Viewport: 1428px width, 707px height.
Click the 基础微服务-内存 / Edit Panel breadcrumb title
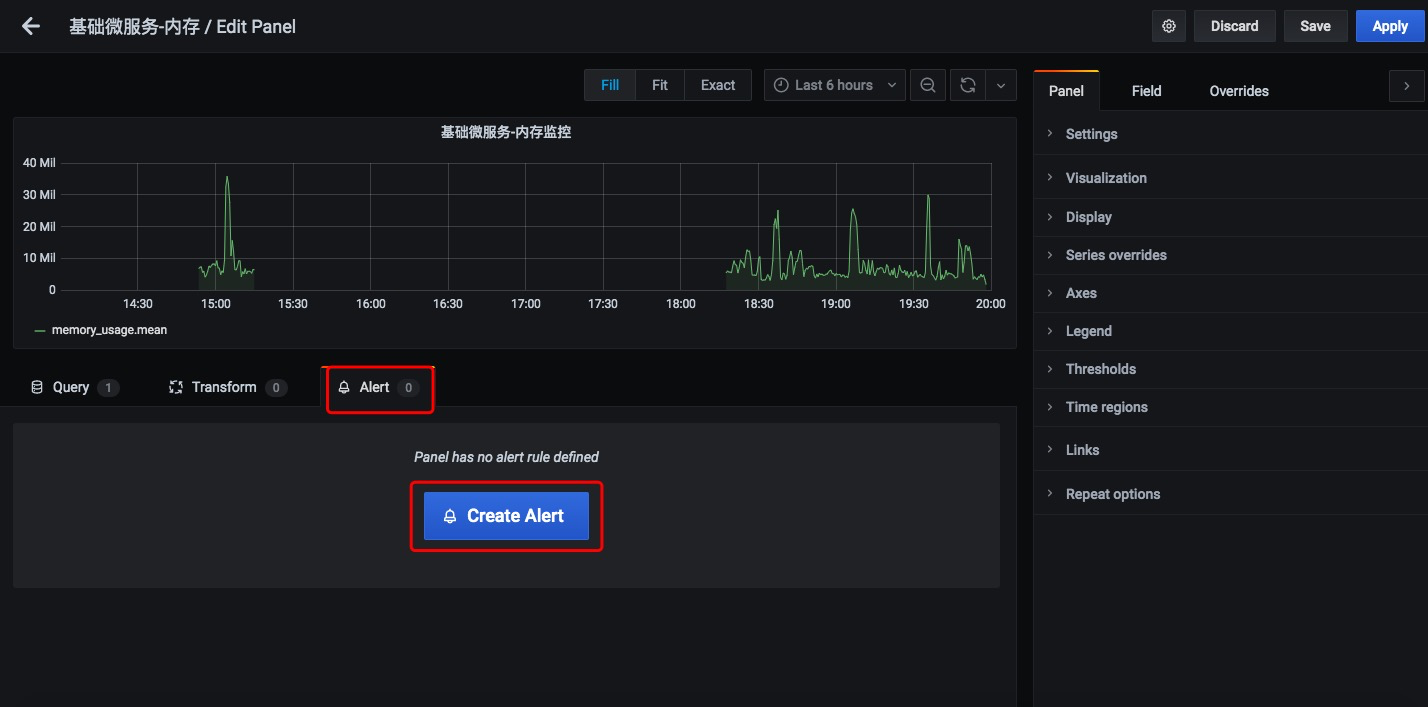(182, 26)
